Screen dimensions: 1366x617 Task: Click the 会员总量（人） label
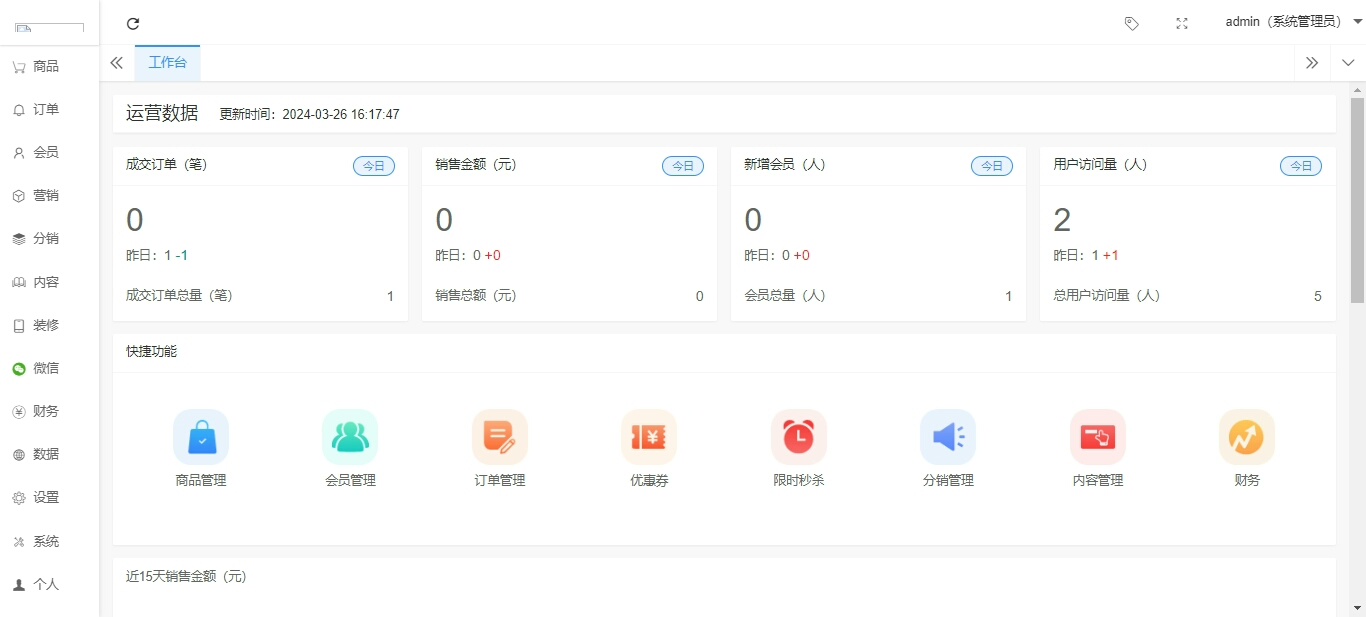(785, 296)
